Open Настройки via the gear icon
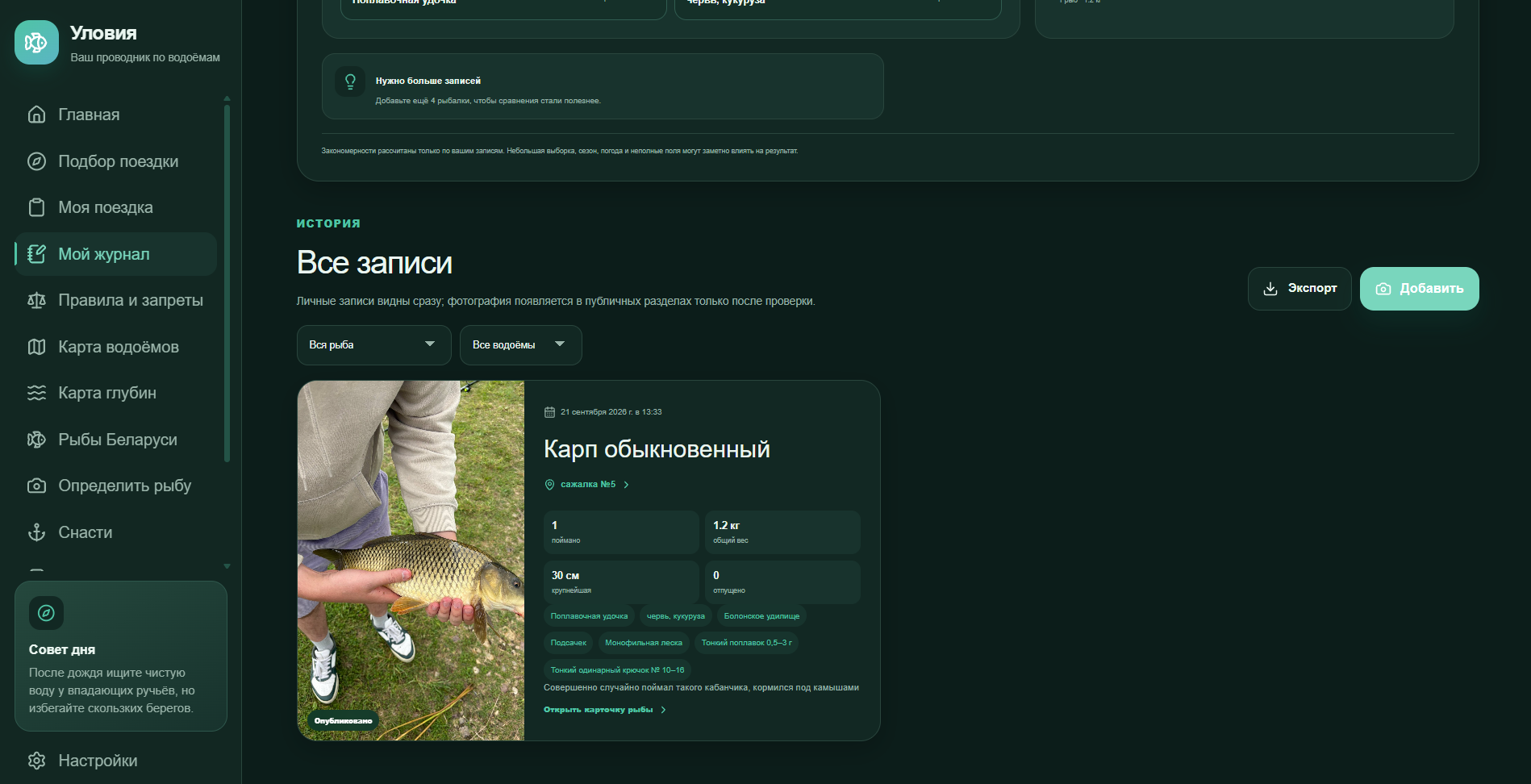Screen dimensions: 1531x784 point(36,761)
